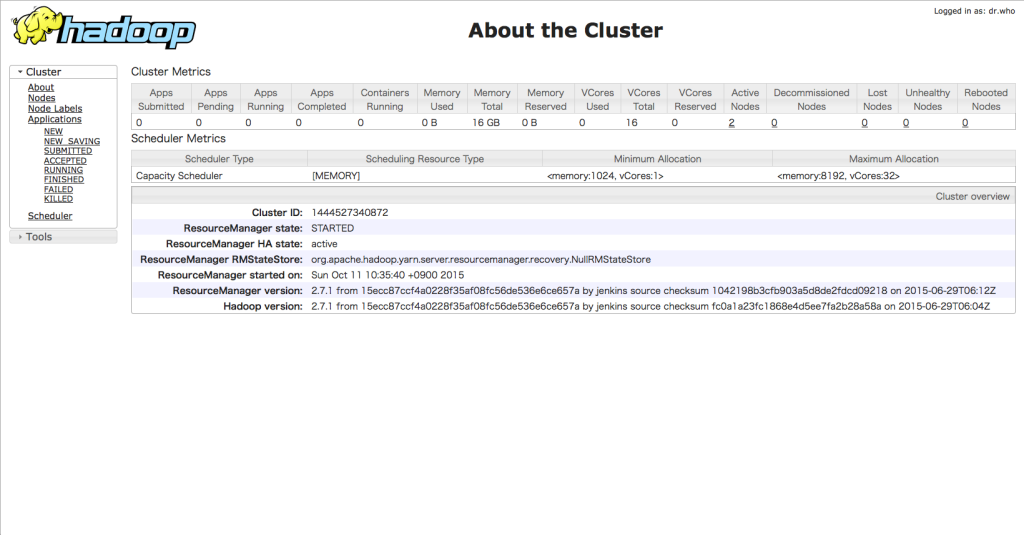The height and width of the screenshot is (535, 1024).
Task: Show KILLED applications
Action: [58, 199]
